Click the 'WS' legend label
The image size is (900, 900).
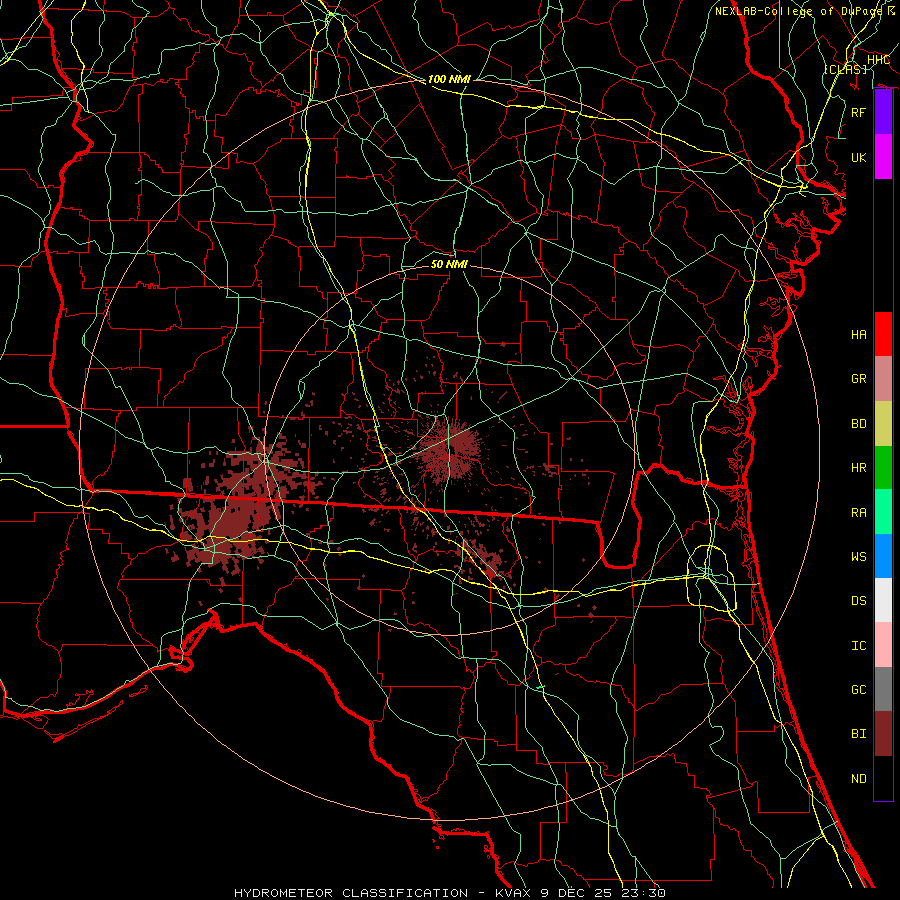(859, 556)
